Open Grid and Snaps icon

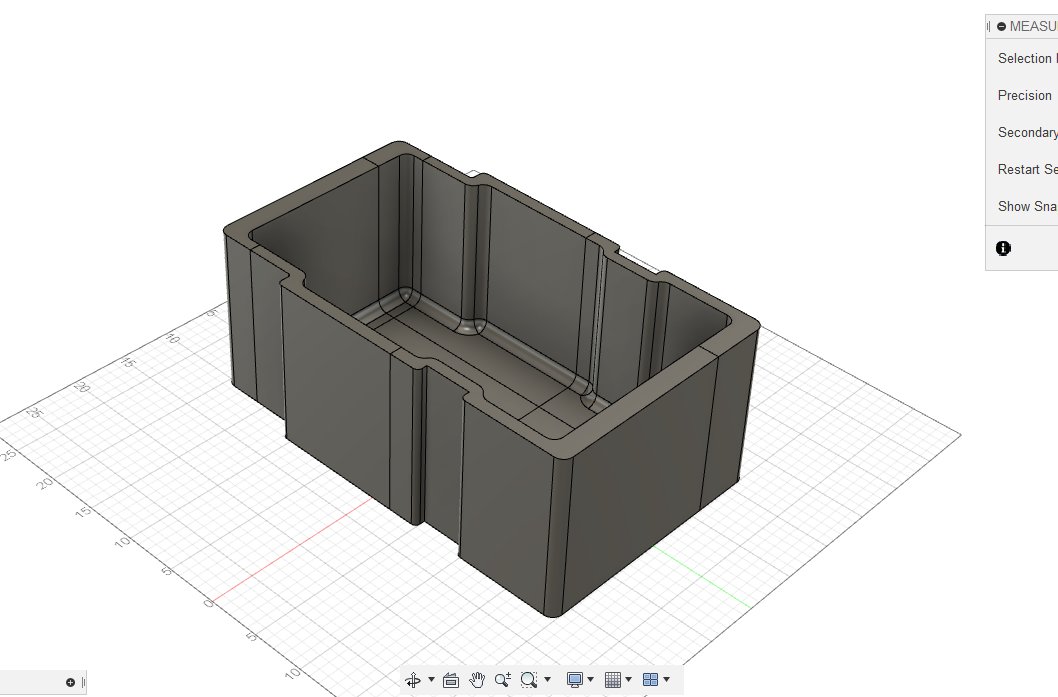[x=613, y=680]
